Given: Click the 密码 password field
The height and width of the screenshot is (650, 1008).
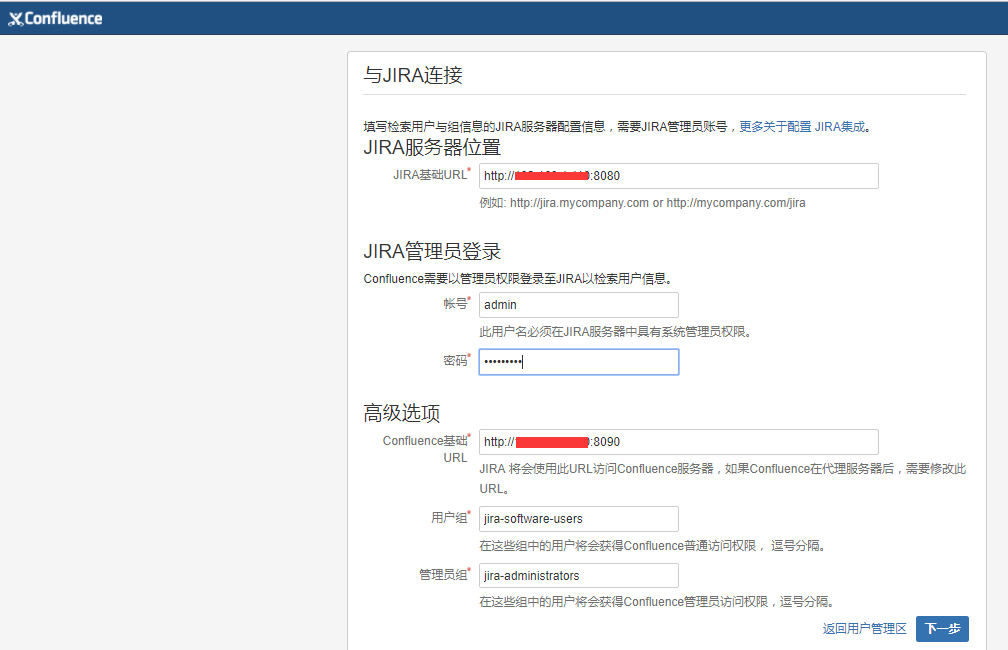Looking at the screenshot, I should (579, 362).
